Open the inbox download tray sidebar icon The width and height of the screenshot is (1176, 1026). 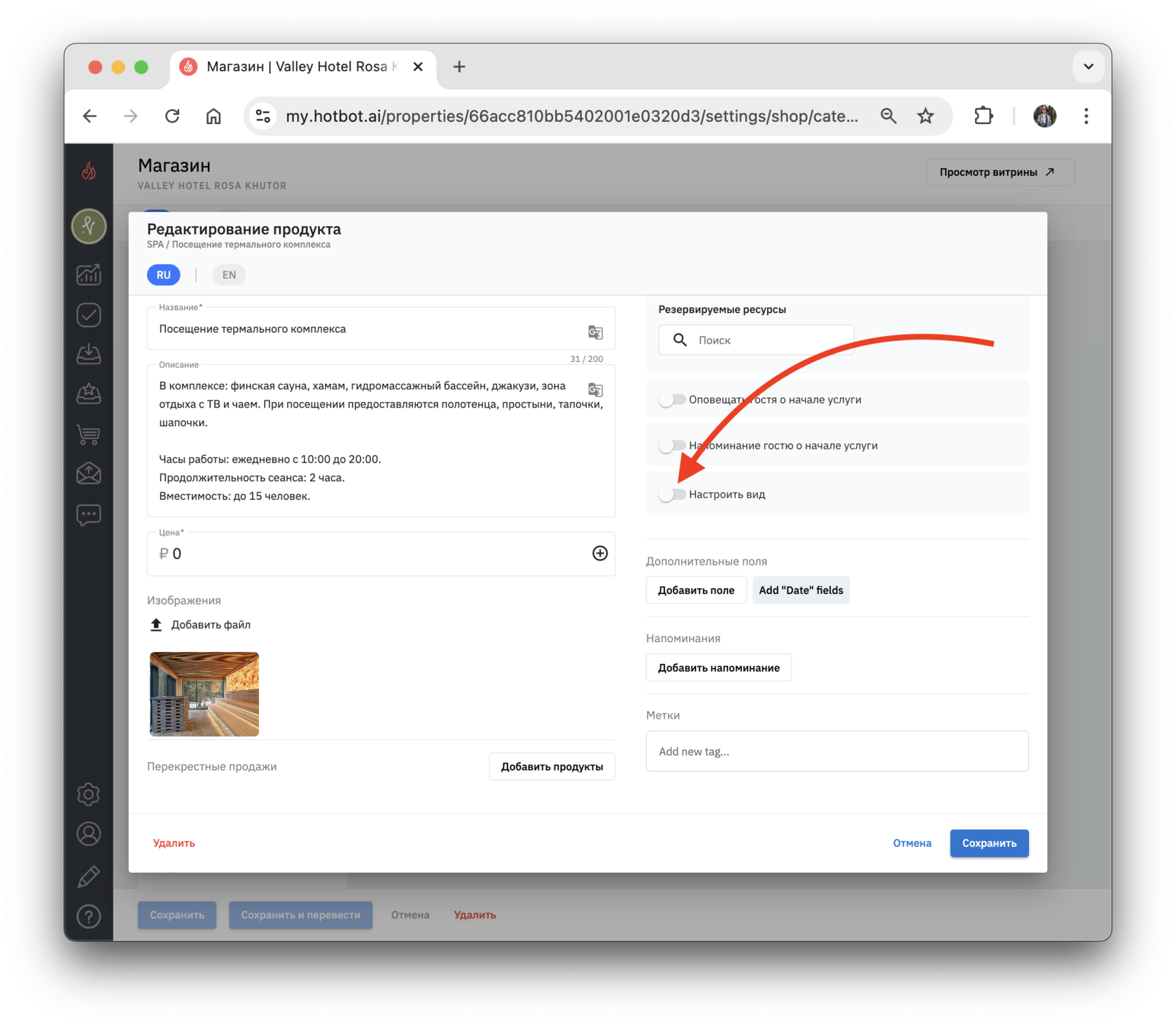pyautogui.click(x=89, y=354)
